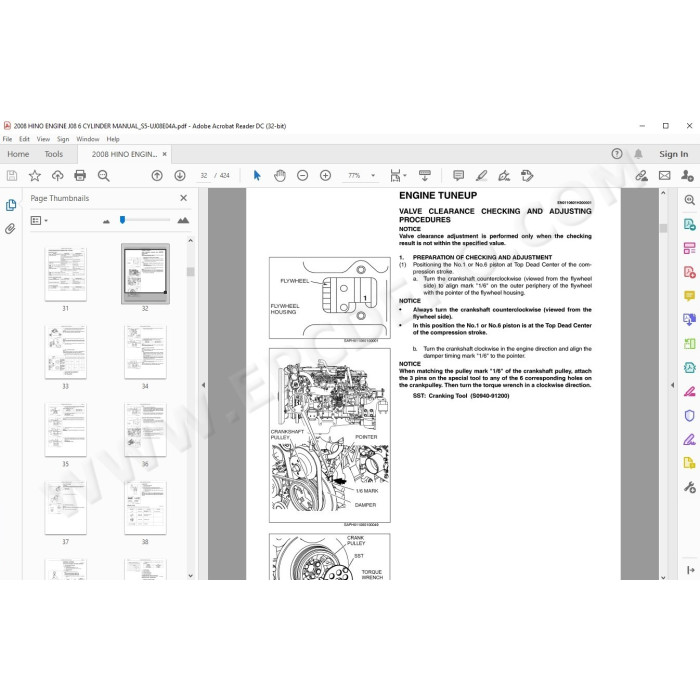Open Export PDF tool in right pane

click(x=689, y=224)
